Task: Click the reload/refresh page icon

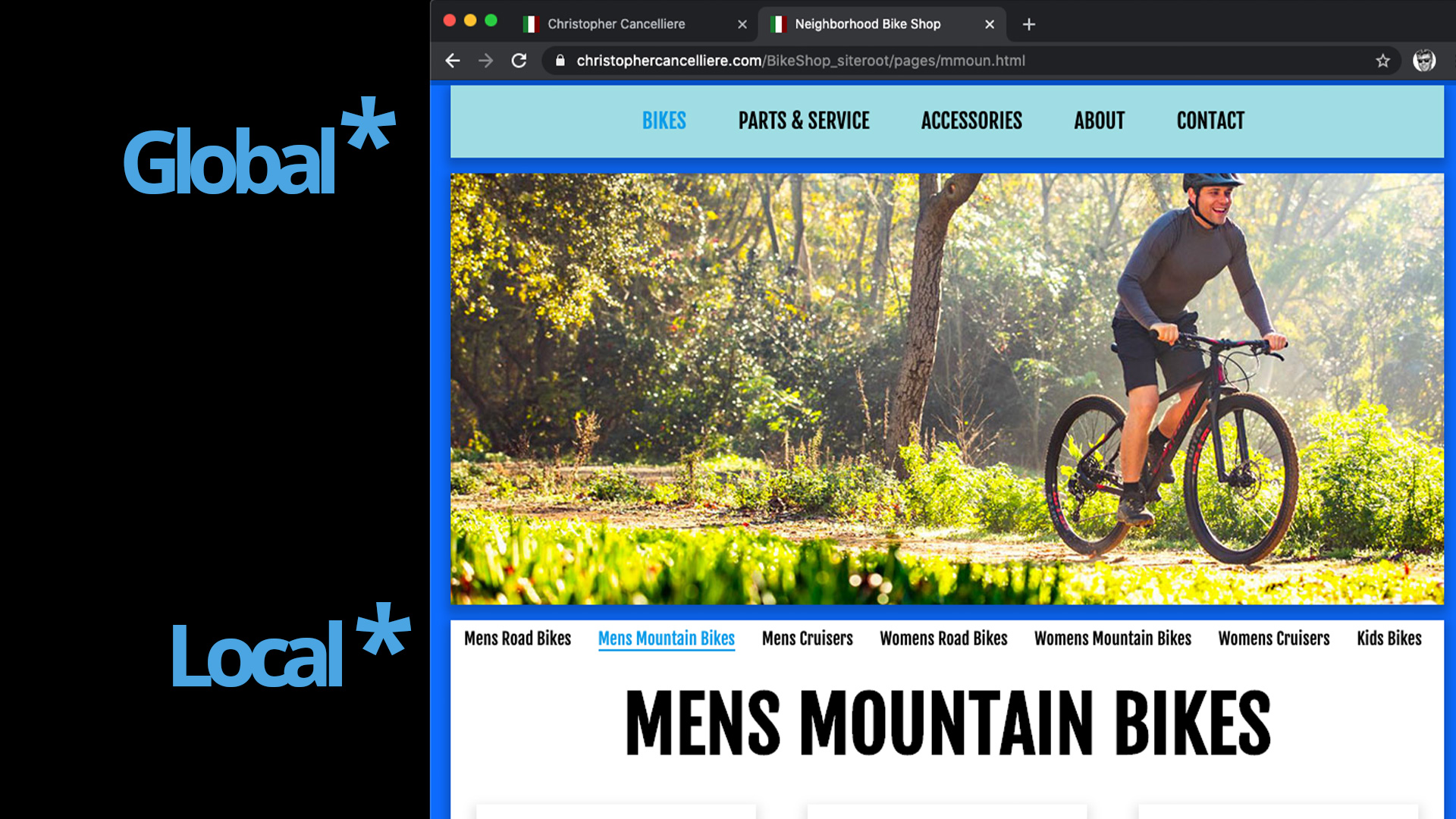Action: 518,61
